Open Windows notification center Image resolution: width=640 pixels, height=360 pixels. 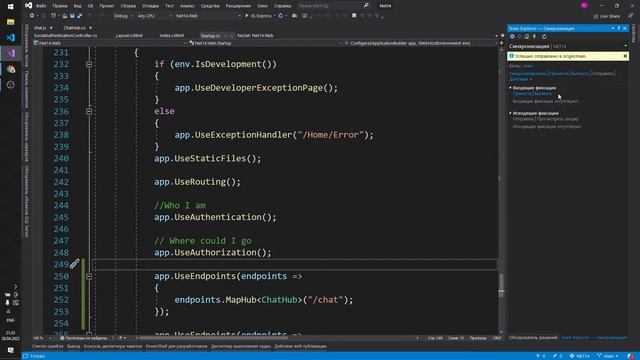tap(11, 350)
